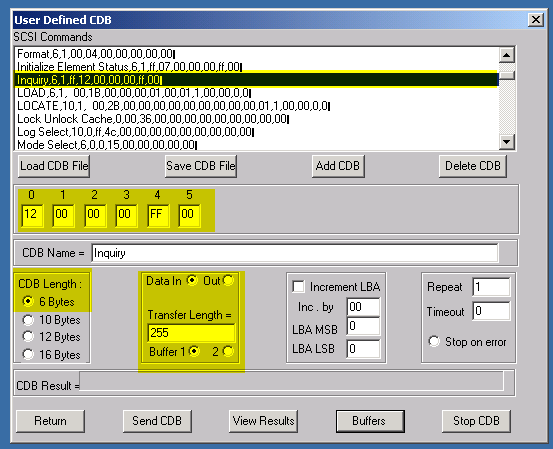Click the Add CDB button
Image resolution: width=553 pixels, height=449 pixels.
(338, 166)
